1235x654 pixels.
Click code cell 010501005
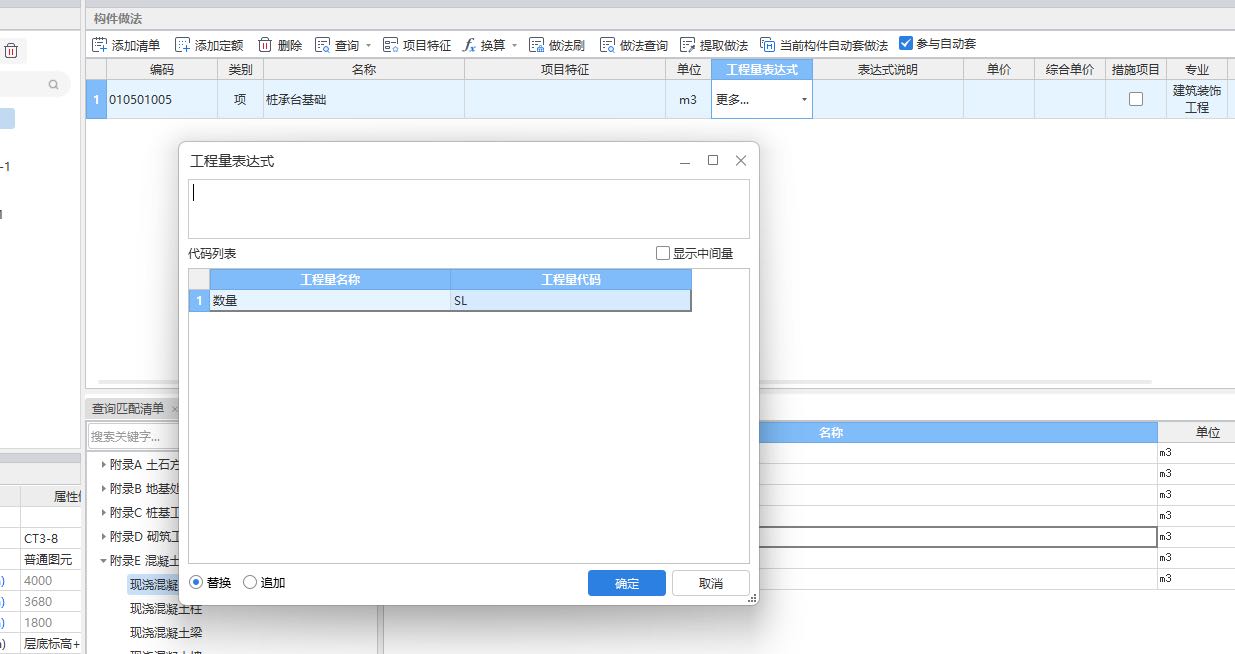click(162, 100)
